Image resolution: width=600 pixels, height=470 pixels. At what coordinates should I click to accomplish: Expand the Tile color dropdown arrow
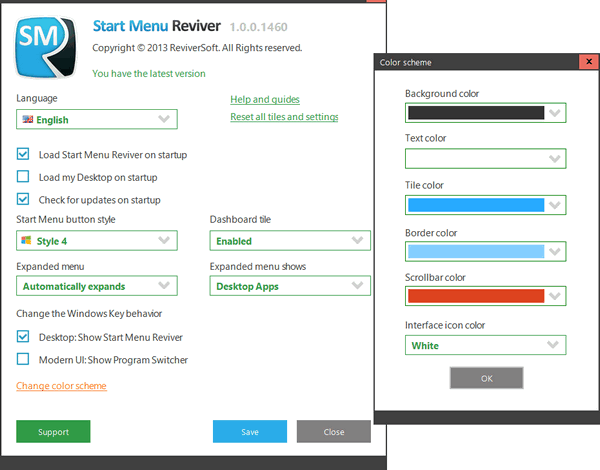pos(555,205)
